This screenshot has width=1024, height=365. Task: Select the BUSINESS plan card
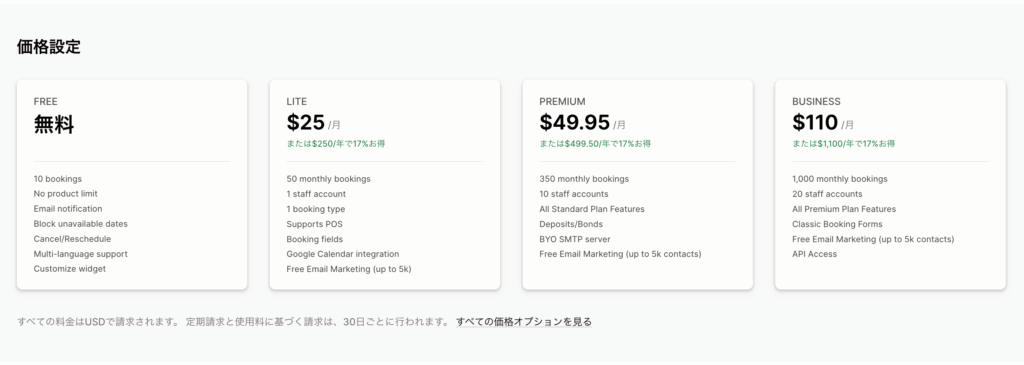click(x=890, y=185)
